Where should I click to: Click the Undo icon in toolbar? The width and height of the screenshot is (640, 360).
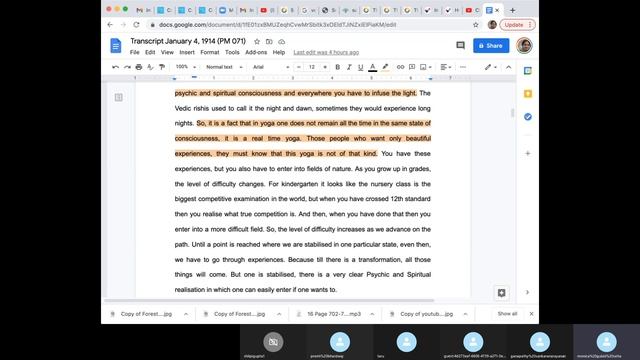click(116, 67)
